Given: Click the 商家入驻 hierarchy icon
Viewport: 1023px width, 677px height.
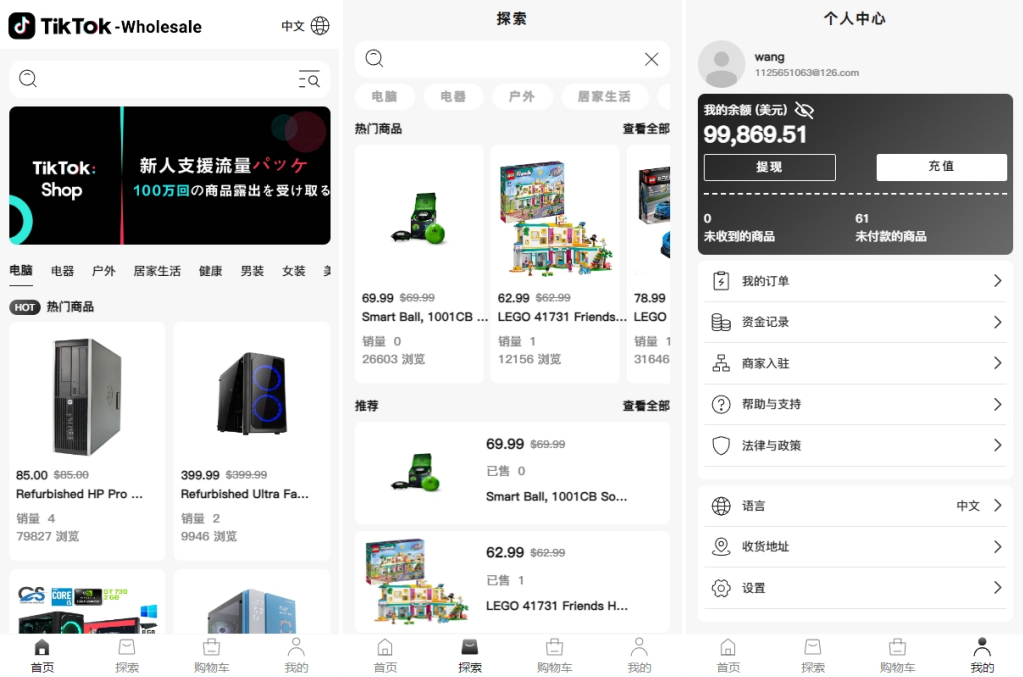Looking at the screenshot, I should pyautogui.click(x=721, y=363).
